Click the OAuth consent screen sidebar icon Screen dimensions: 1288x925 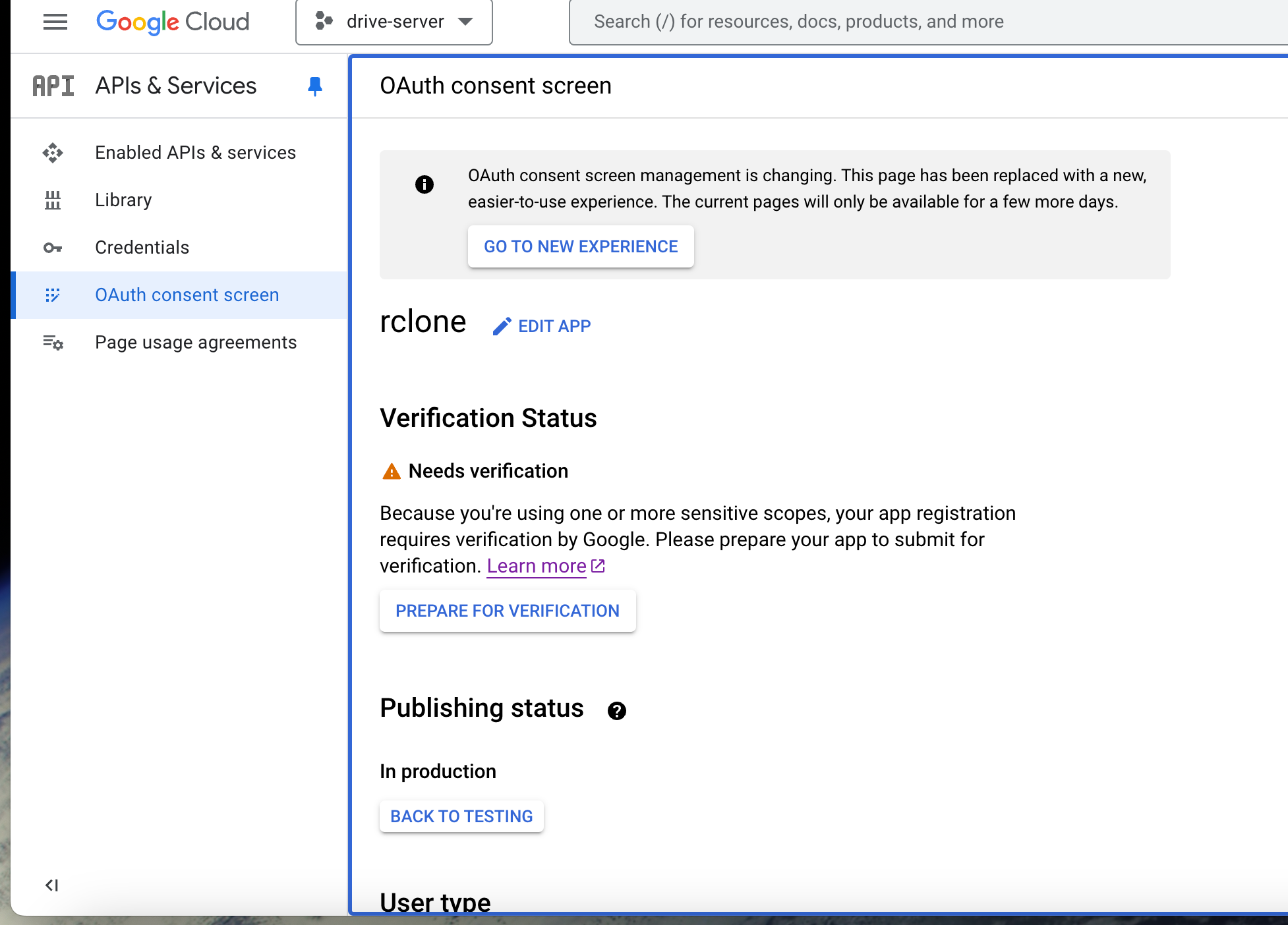click(x=53, y=295)
